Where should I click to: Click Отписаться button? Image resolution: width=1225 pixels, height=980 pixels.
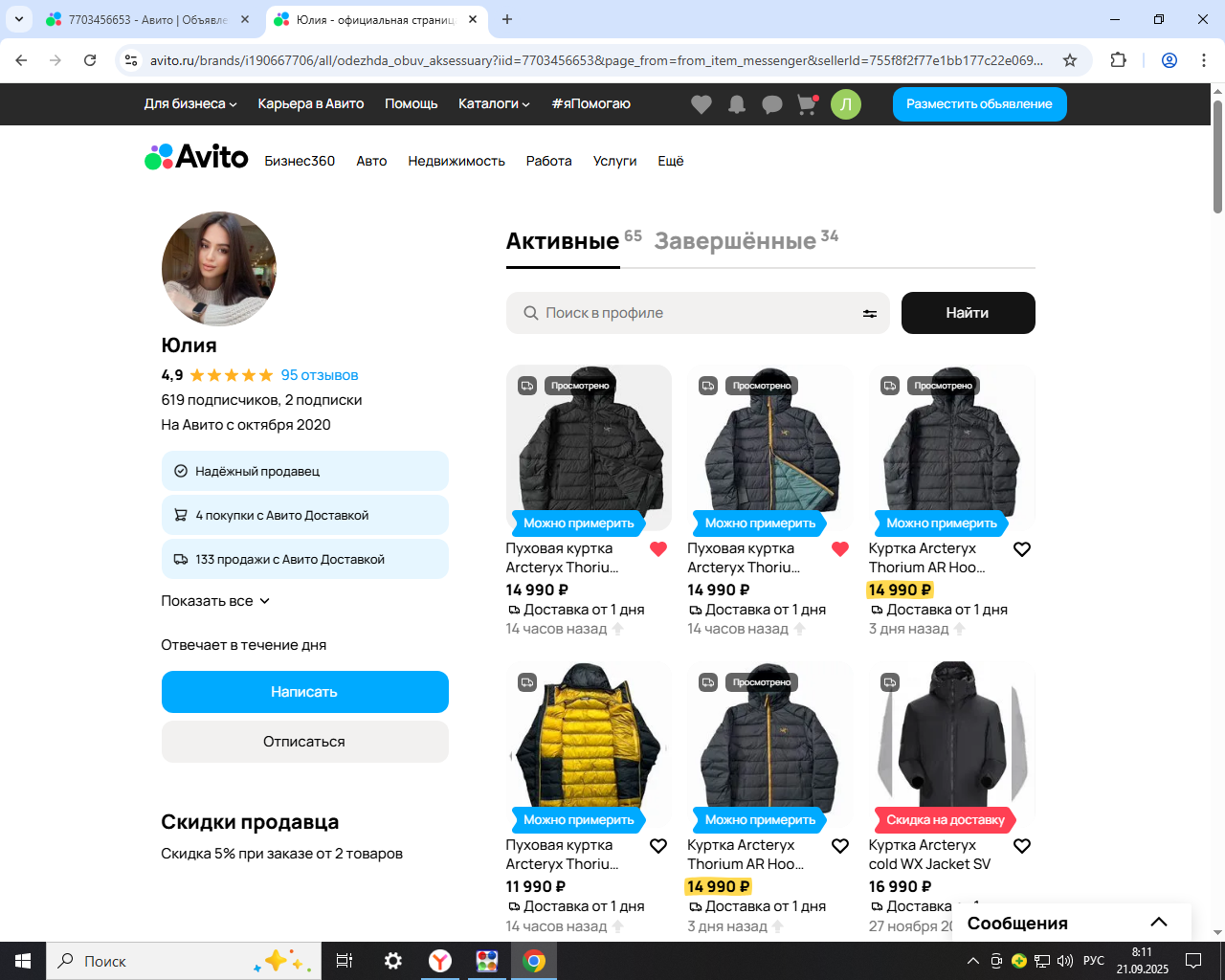pyautogui.click(x=304, y=742)
